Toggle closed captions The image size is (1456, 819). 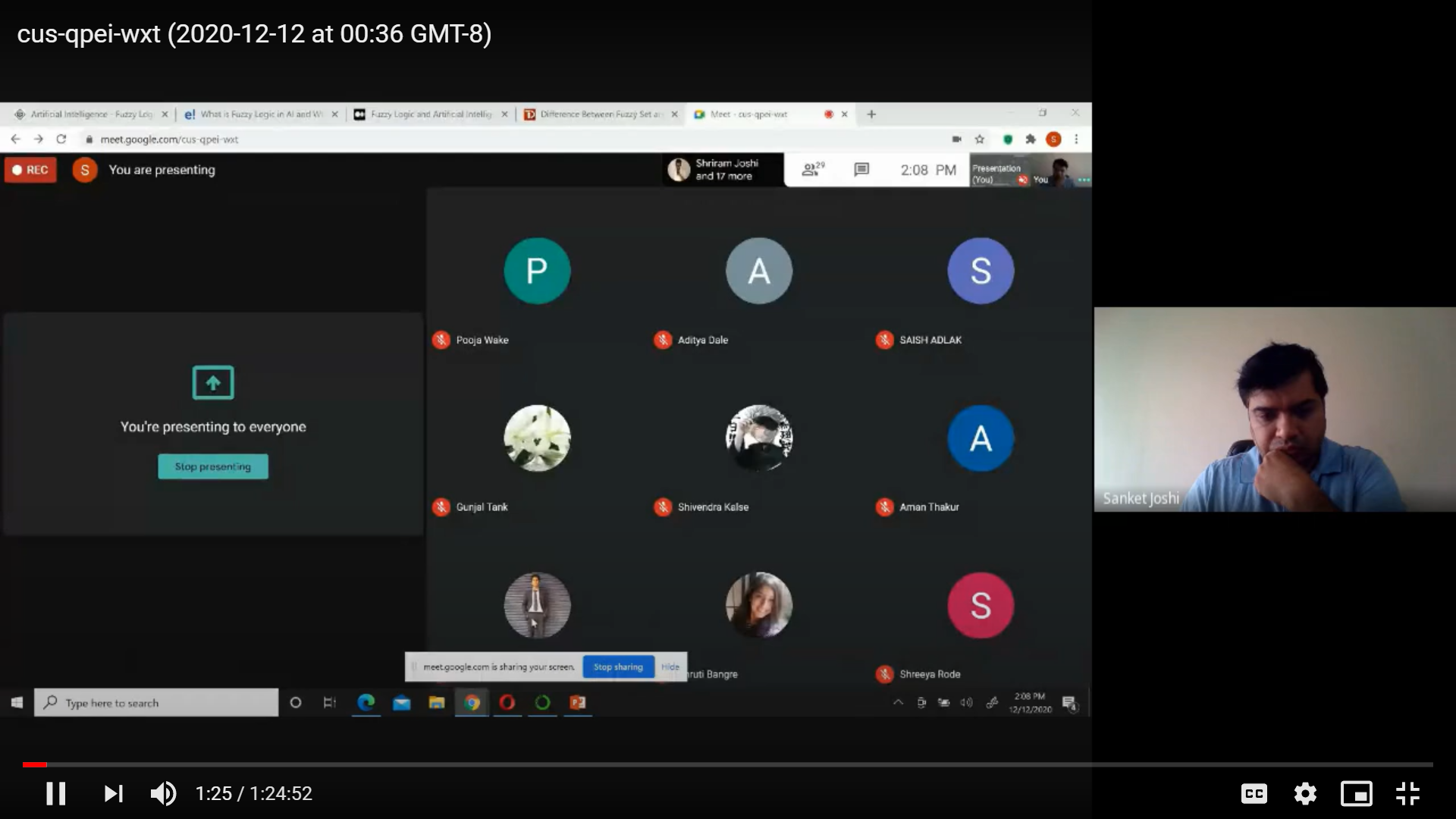coord(1254,793)
